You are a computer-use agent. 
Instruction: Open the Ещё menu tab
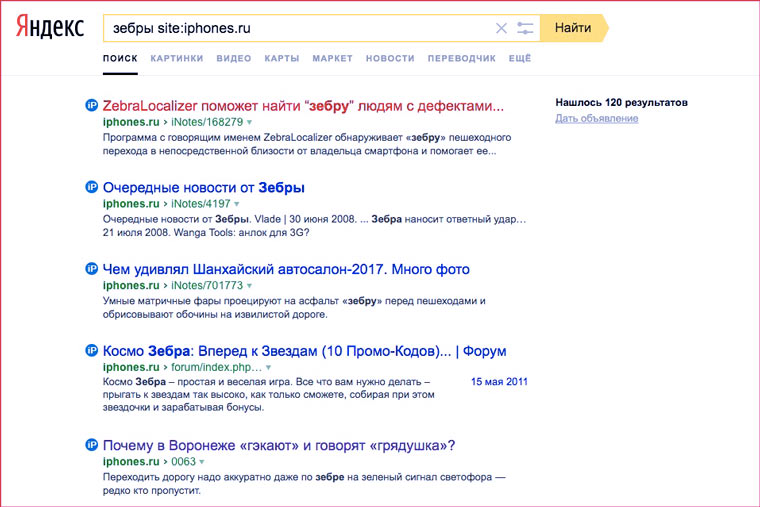pyautogui.click(x=520, y=59)
